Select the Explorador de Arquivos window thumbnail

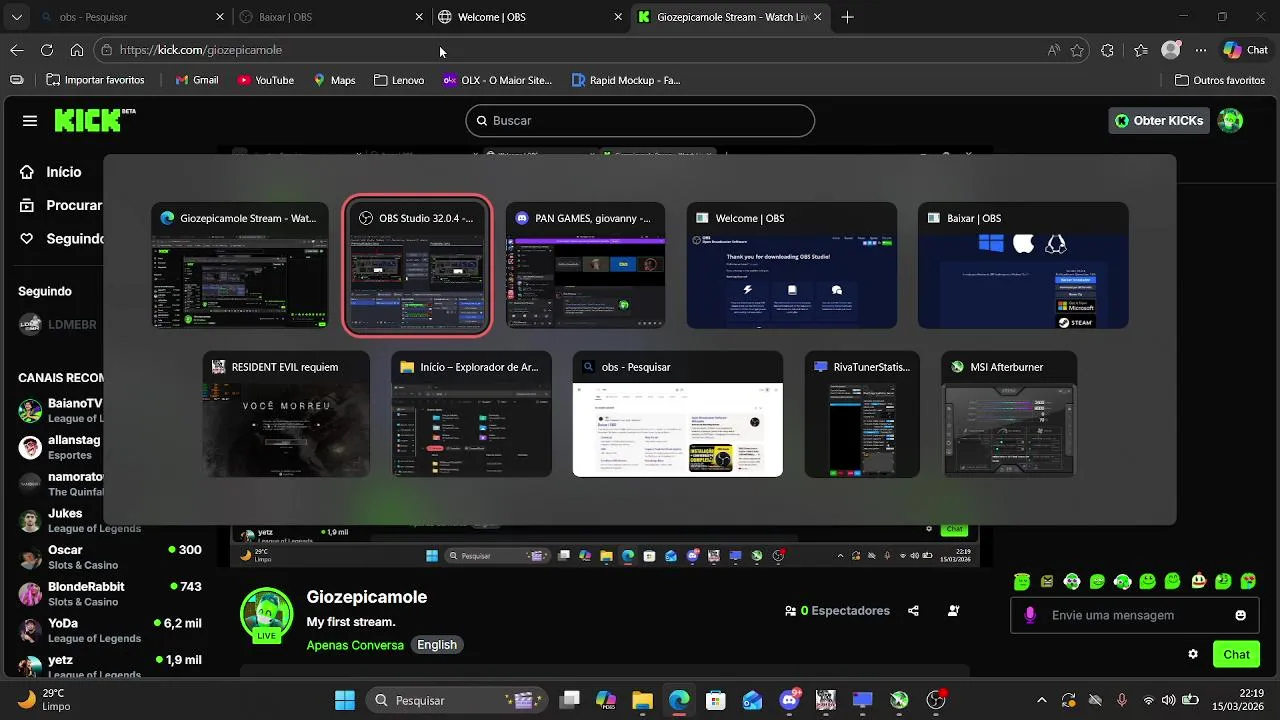click(x=471, y=414)
